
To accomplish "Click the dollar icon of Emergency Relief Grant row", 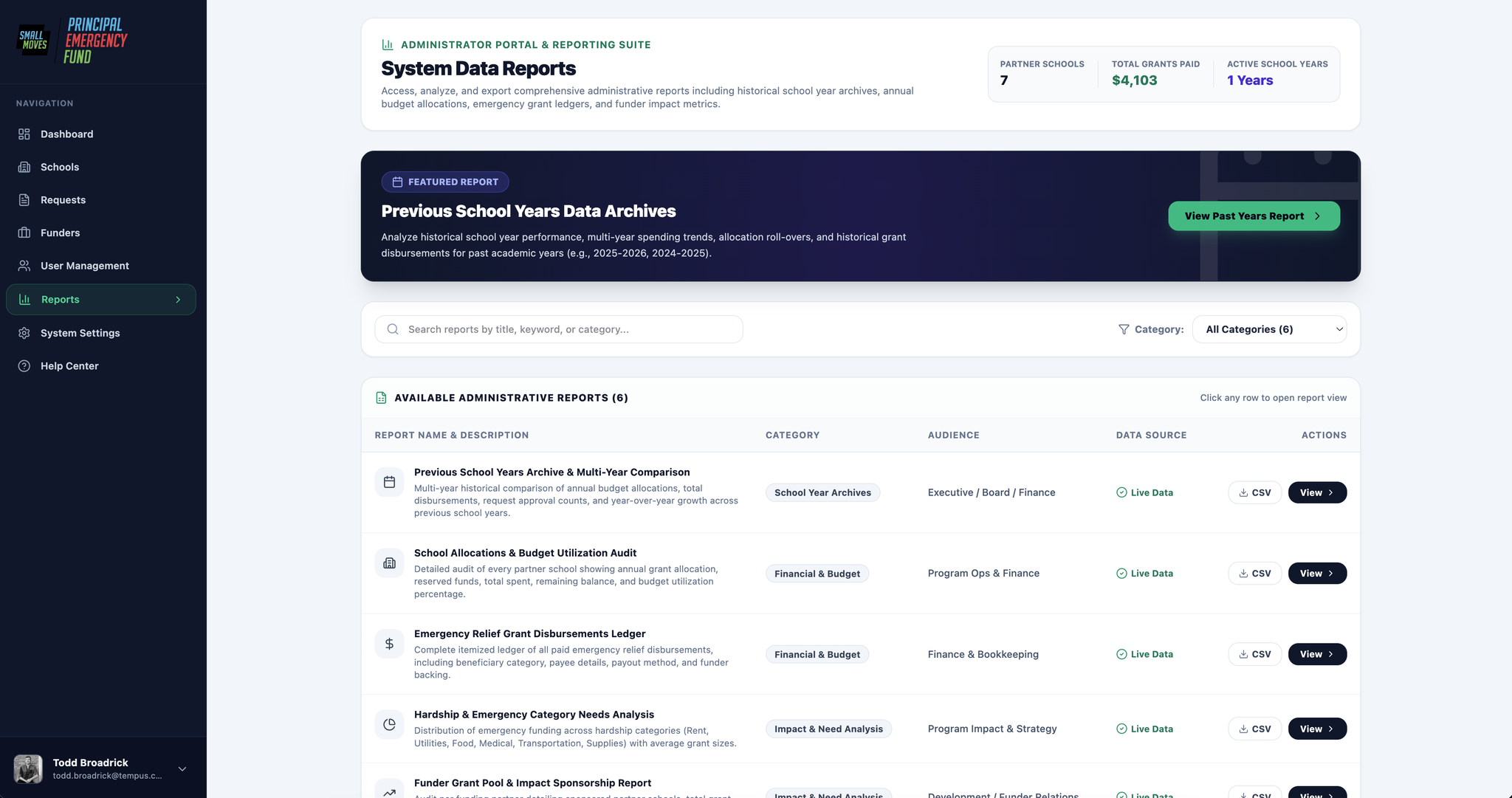I will point(389,644).
